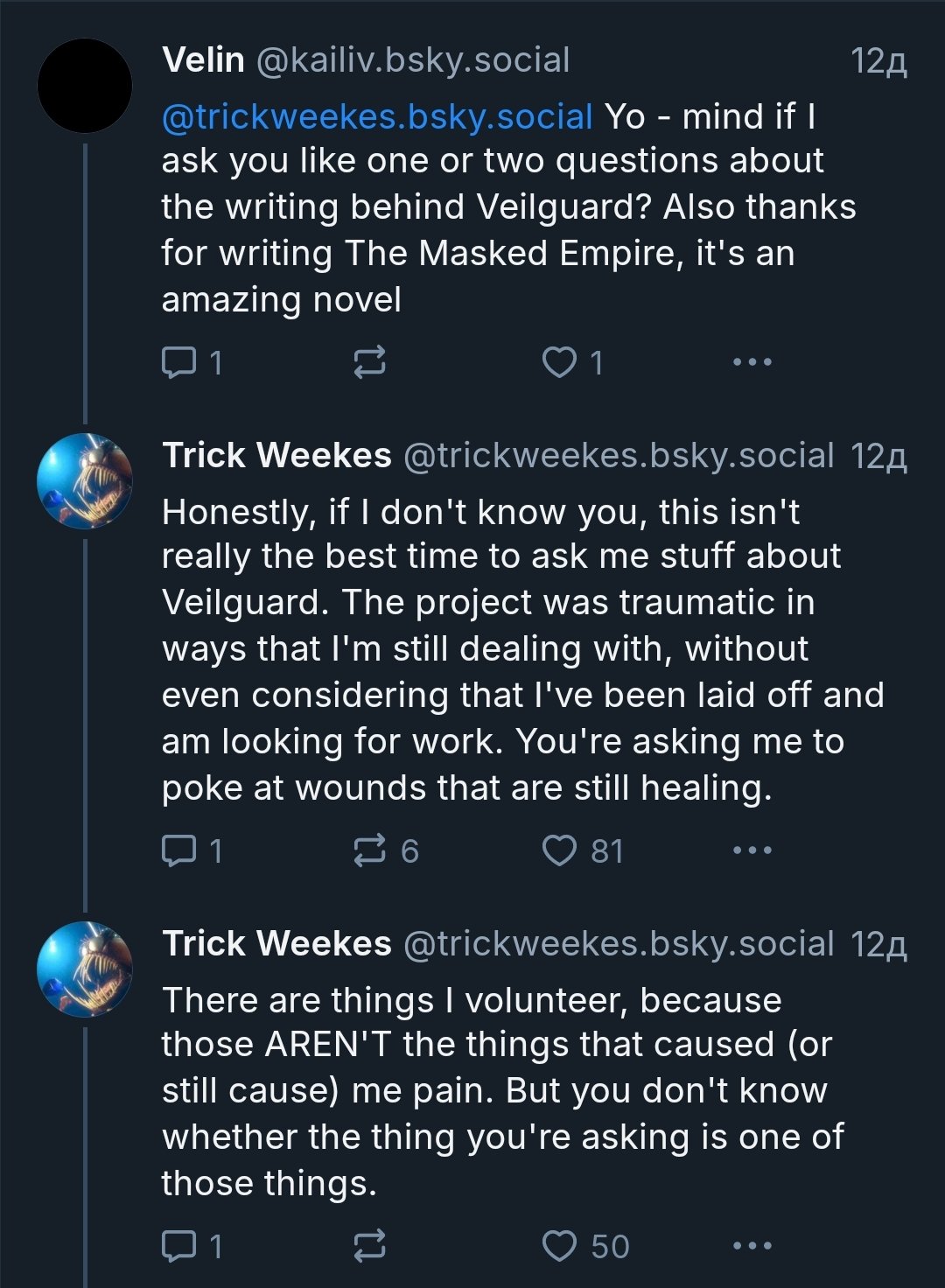Open the @trickweekes.bsky.social mention link
Viewport: 945px width, 1288px height.
click(x=377, y=116)
